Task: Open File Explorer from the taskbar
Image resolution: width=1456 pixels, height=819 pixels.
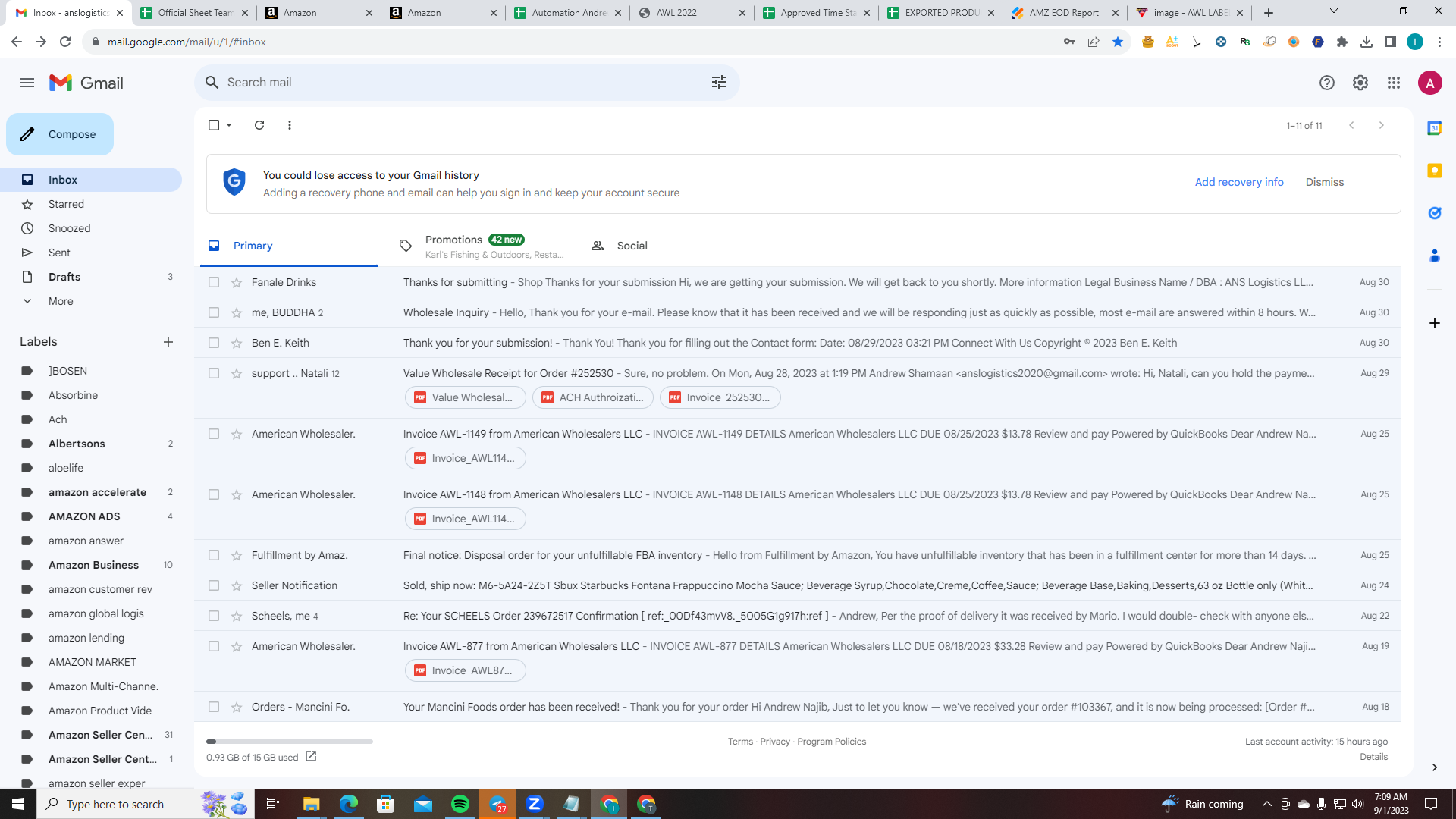Action: coord(312,804)
